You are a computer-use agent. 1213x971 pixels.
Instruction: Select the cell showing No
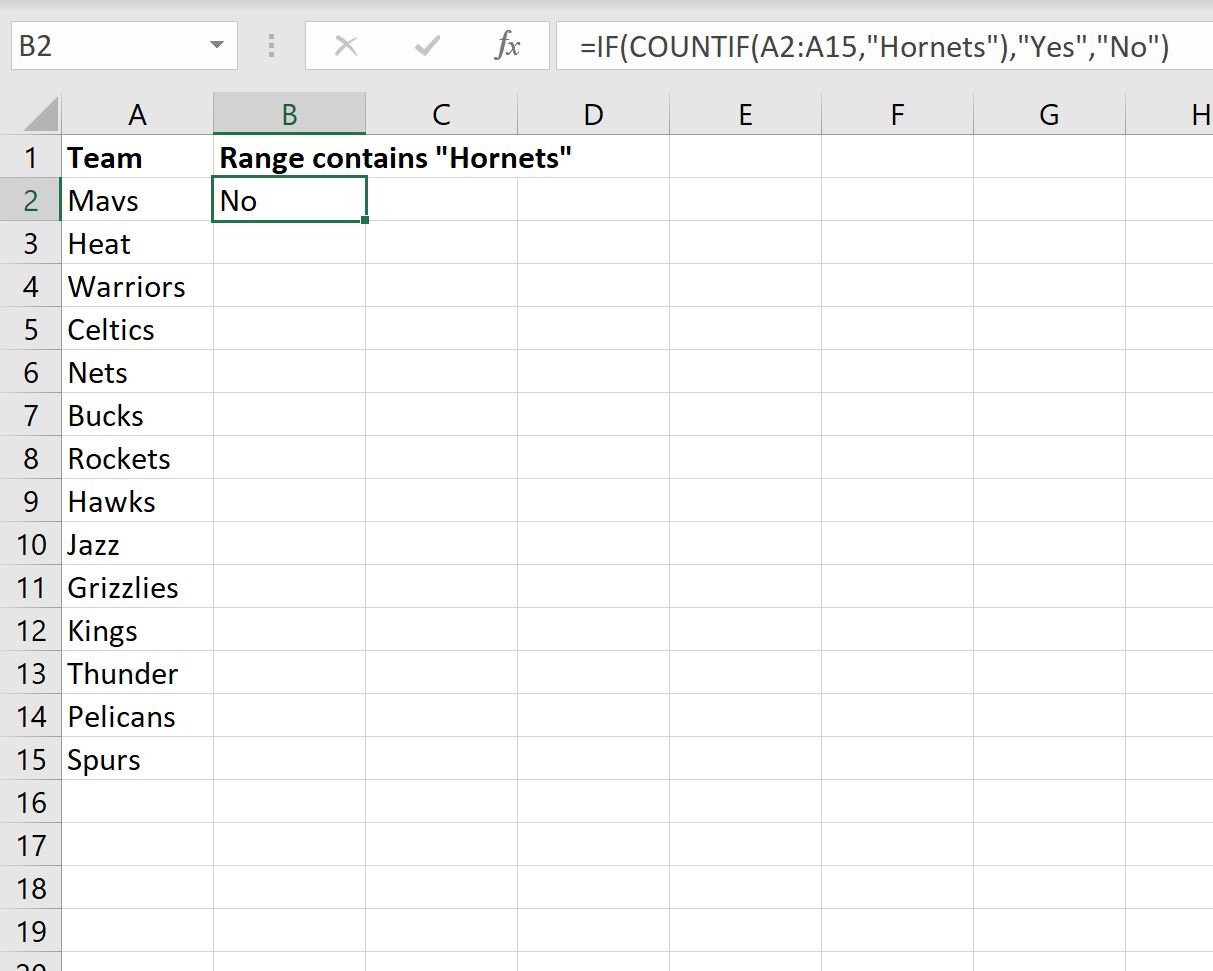pyautogui.click(x=289, y=199)
